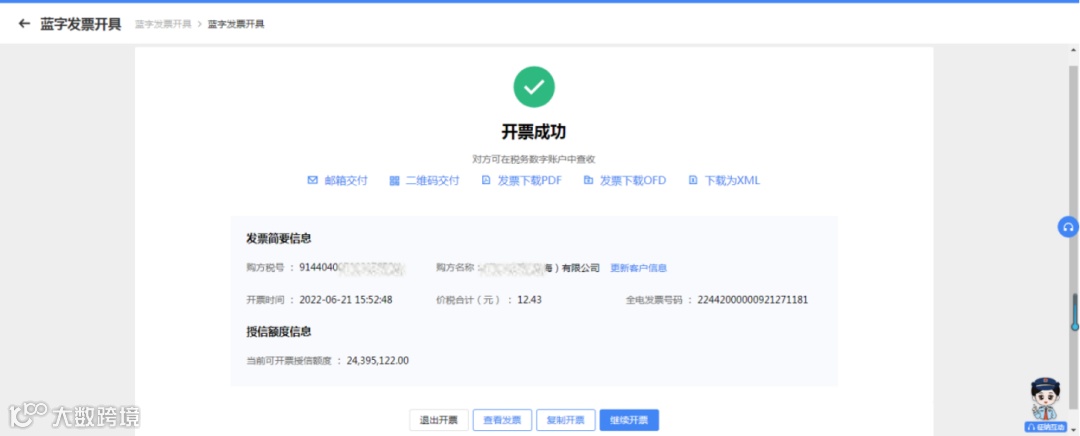This screenshot has height=436, width=1080.
Task: Select invoice number 22442000000921271181
Action: [x=752, y=300]
